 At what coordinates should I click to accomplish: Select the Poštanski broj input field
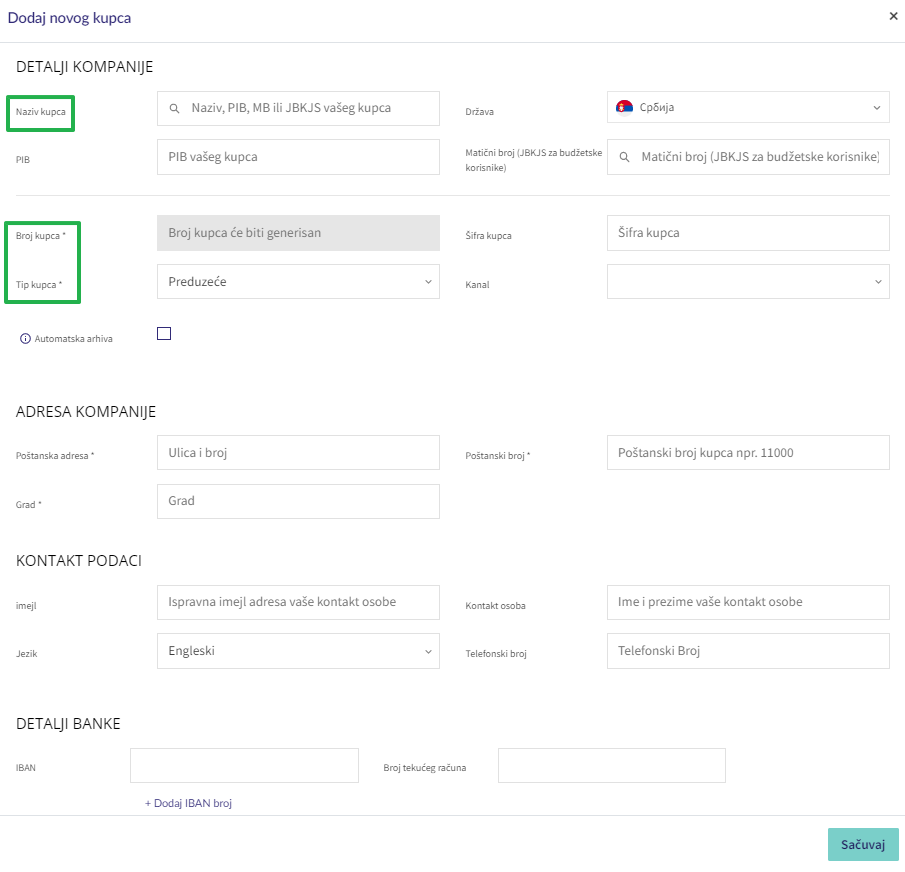[x=748, y=452]
